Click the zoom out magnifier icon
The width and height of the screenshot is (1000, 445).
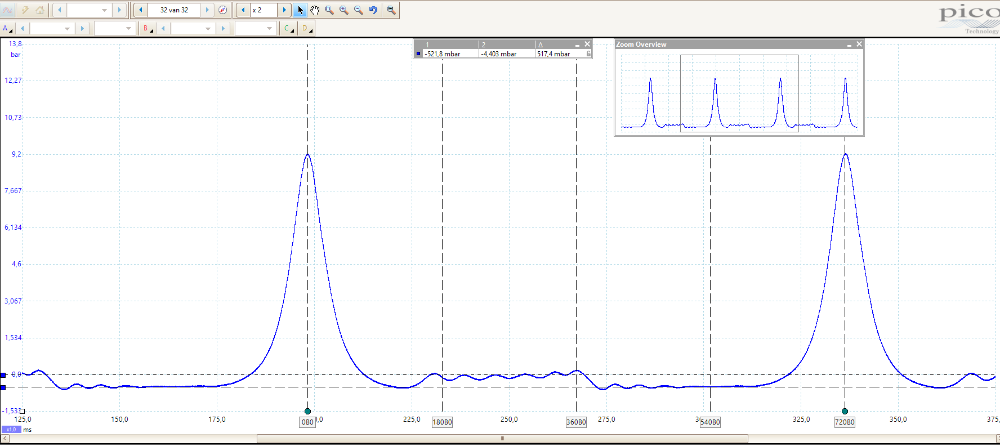coord(358,9)
